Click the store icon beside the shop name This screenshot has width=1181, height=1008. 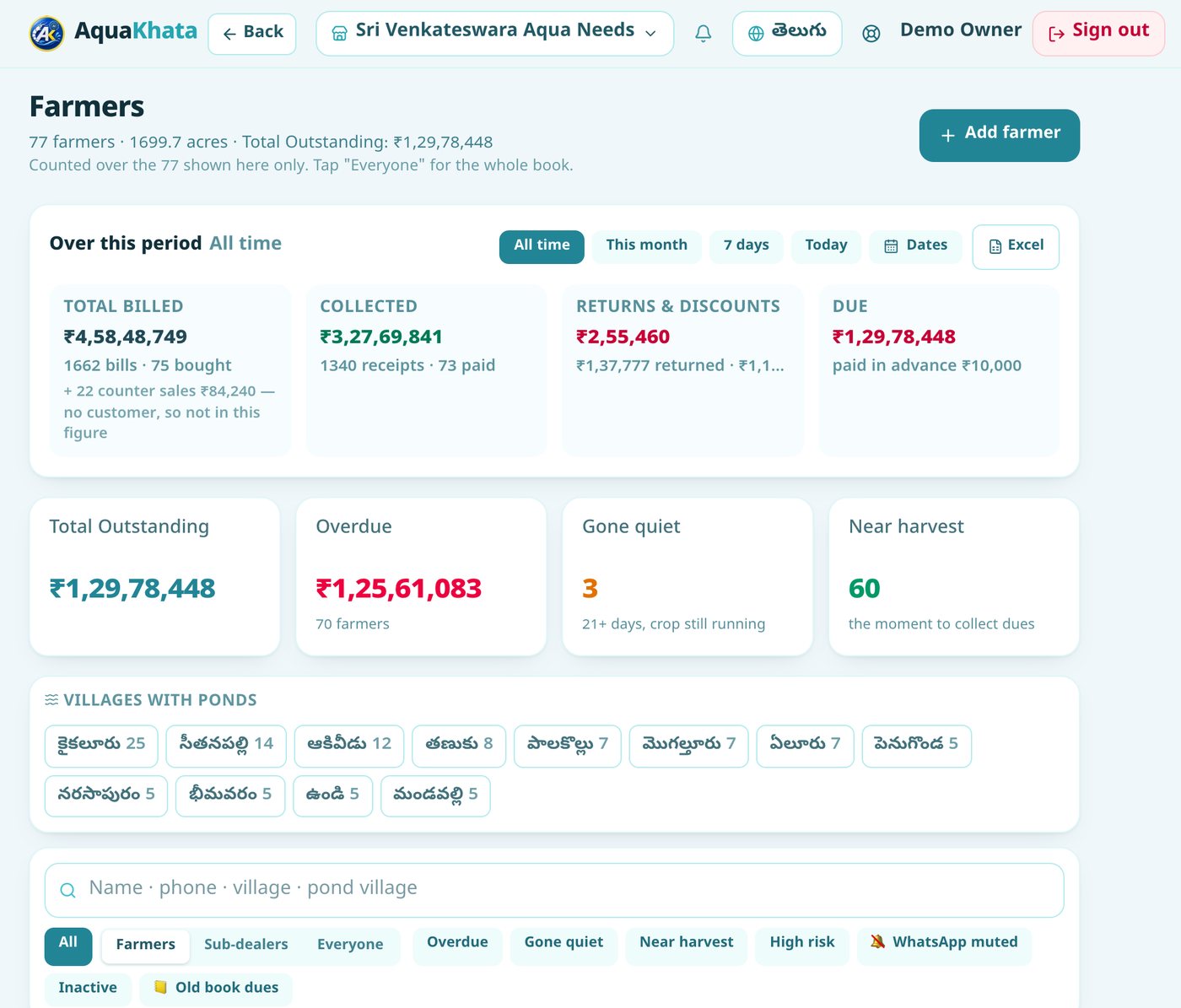(339, 34)
